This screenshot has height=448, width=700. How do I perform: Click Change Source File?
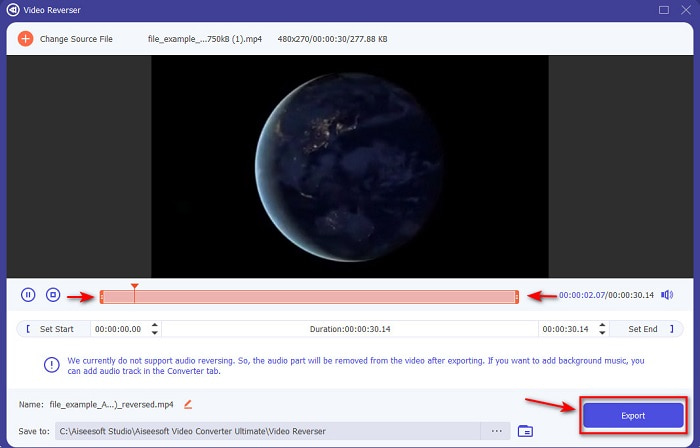tap(76, 39)
